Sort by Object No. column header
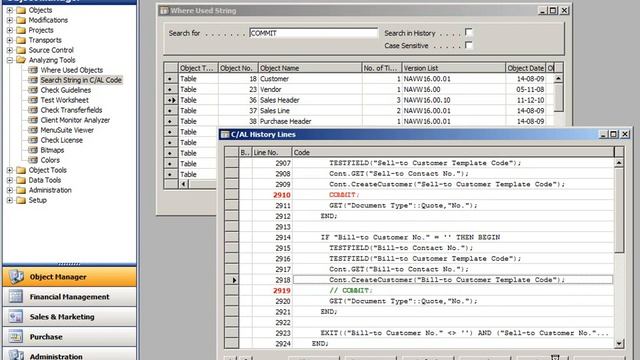The width and height of the screenshot is (640, 360). pyautogui.click(x=238, y=68)
